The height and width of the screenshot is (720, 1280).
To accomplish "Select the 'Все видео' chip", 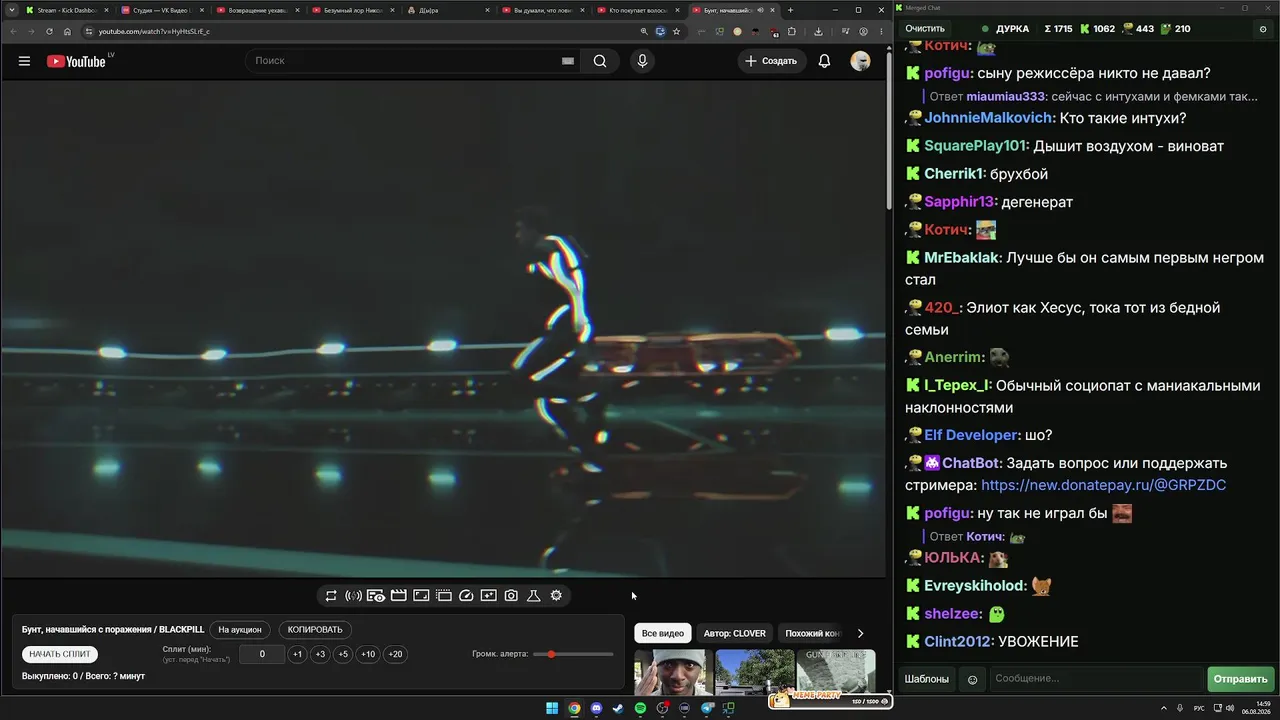I will [x=663, y=633].
